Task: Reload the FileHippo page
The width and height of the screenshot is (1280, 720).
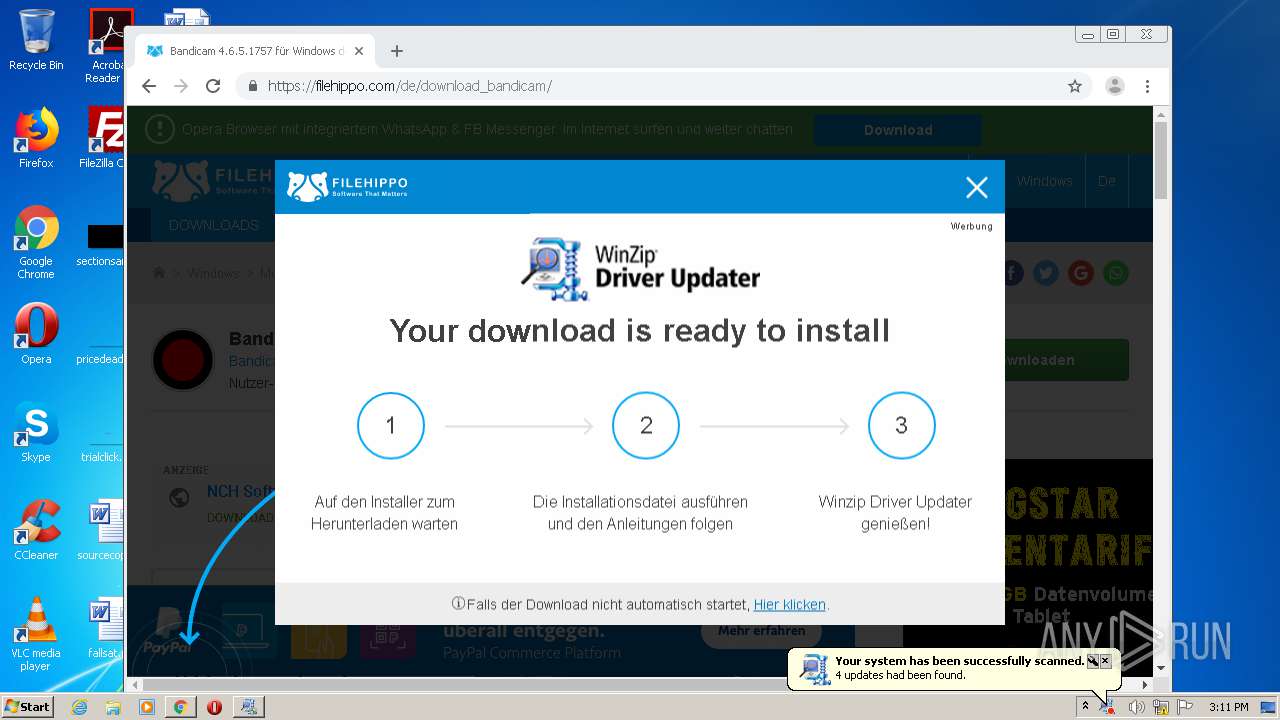Action: (x=213, y=86)
